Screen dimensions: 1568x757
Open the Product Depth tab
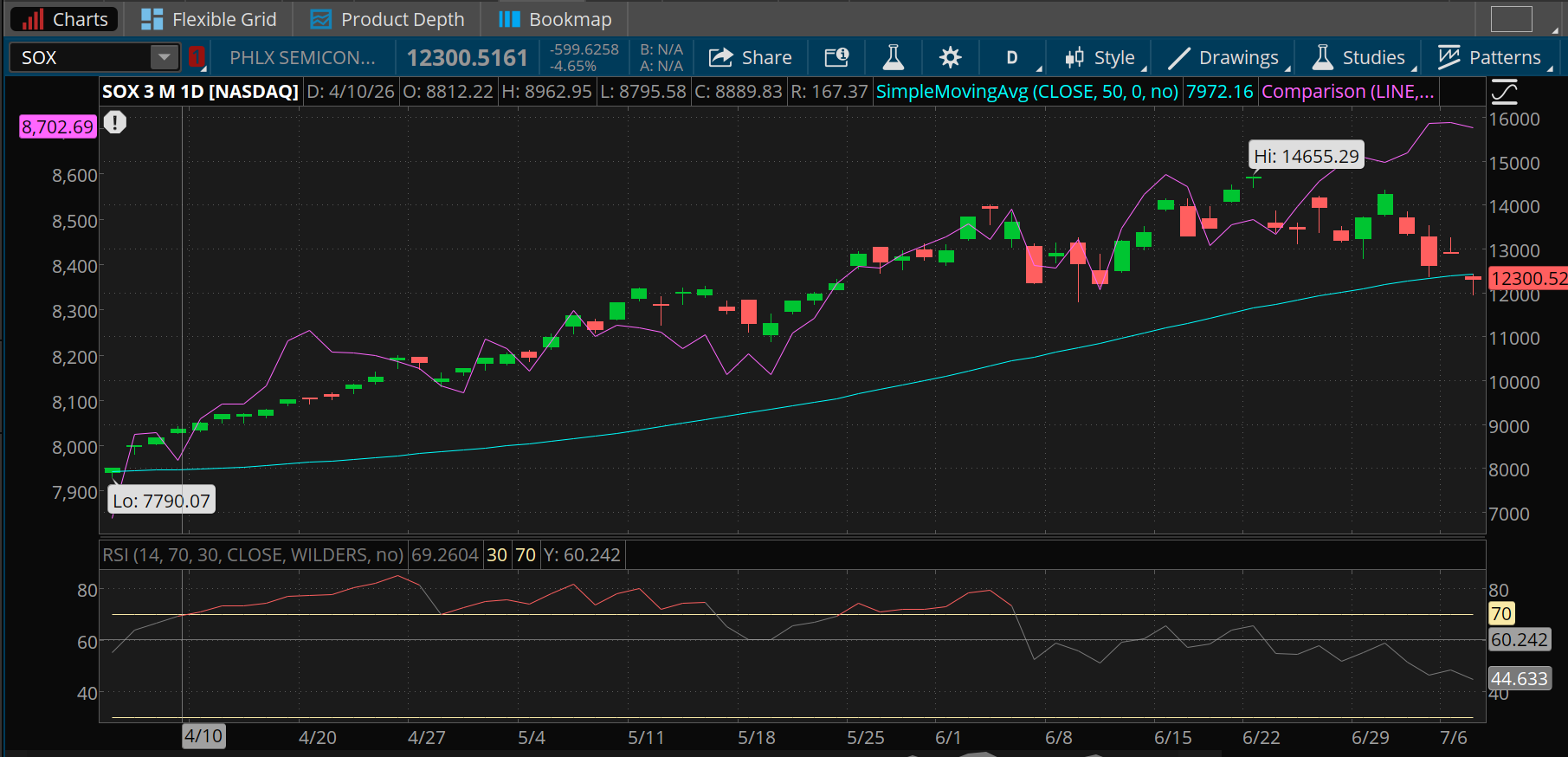pyautogui.click(x=388, y=19)
